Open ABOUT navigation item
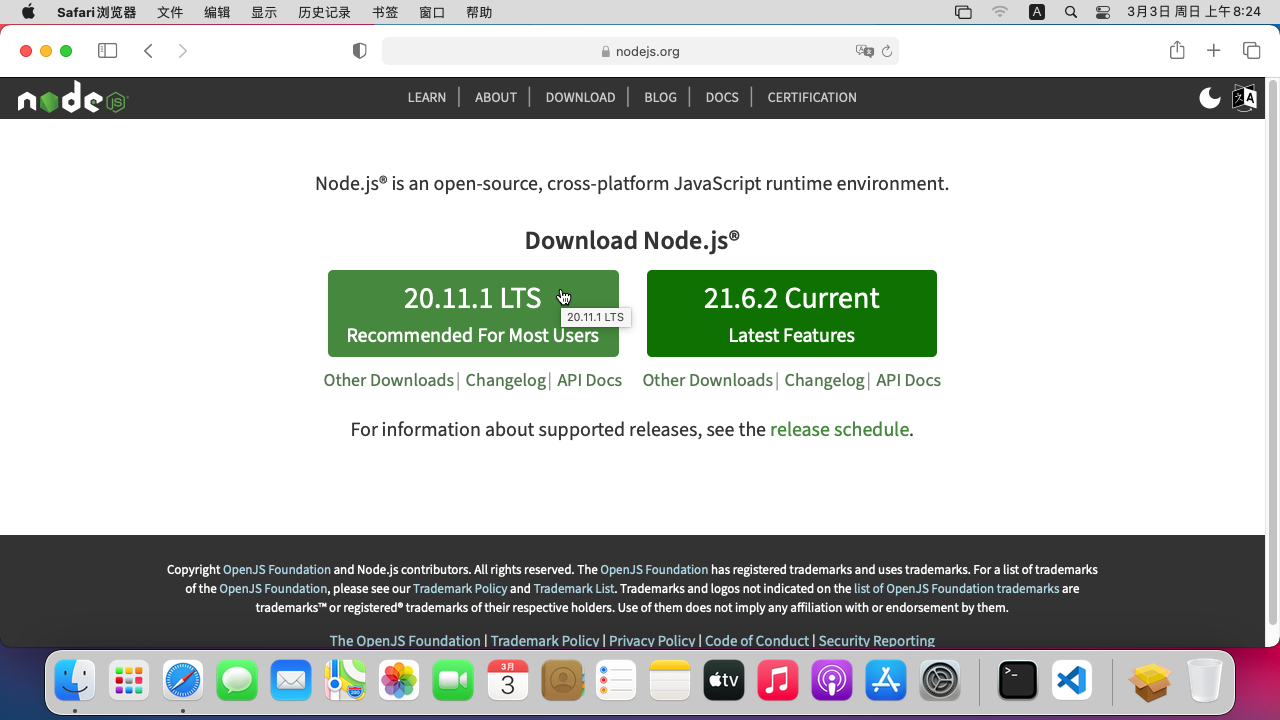Screen dimensions: 1280x720 (496, 97)
